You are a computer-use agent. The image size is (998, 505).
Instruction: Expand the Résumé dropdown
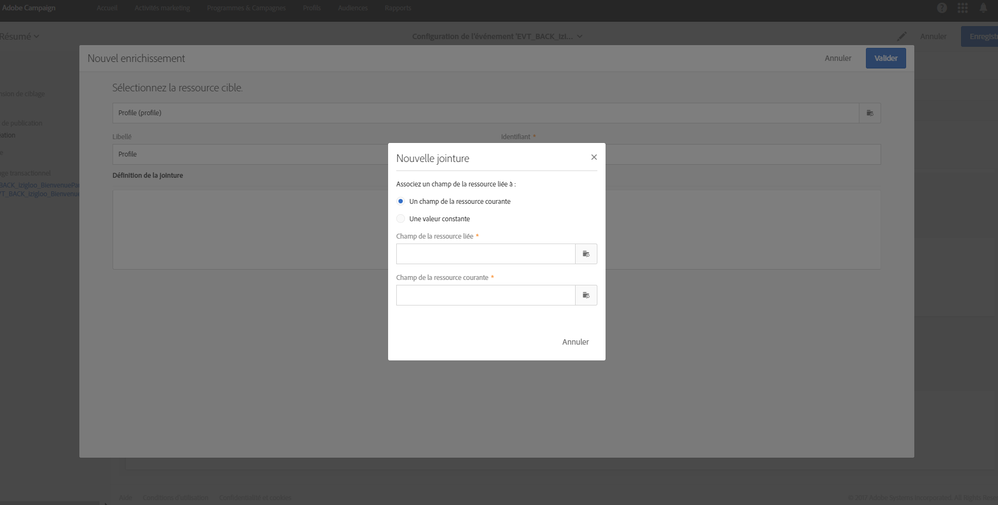tap(20, 37)
